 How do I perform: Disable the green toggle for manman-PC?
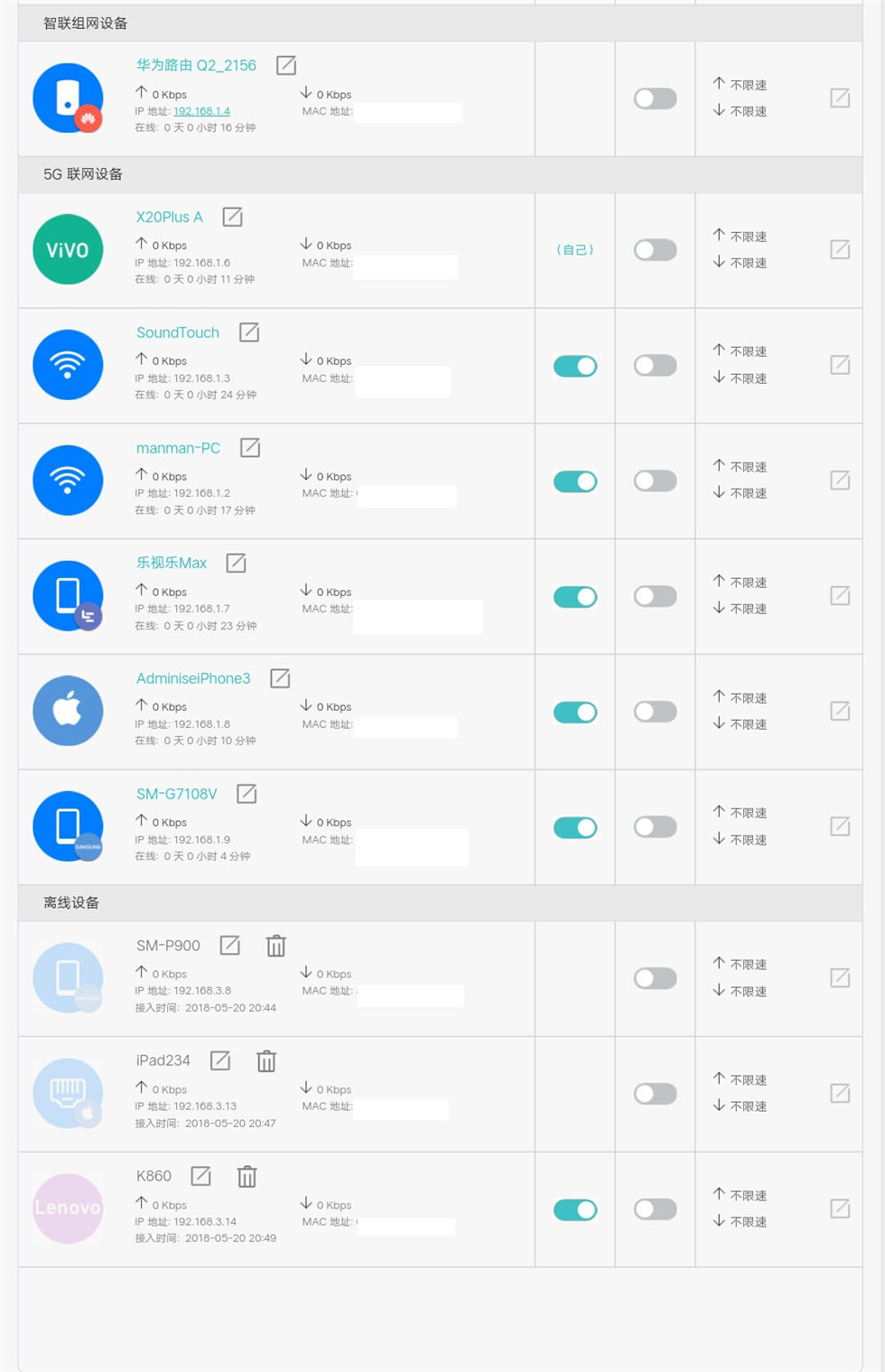575,481
